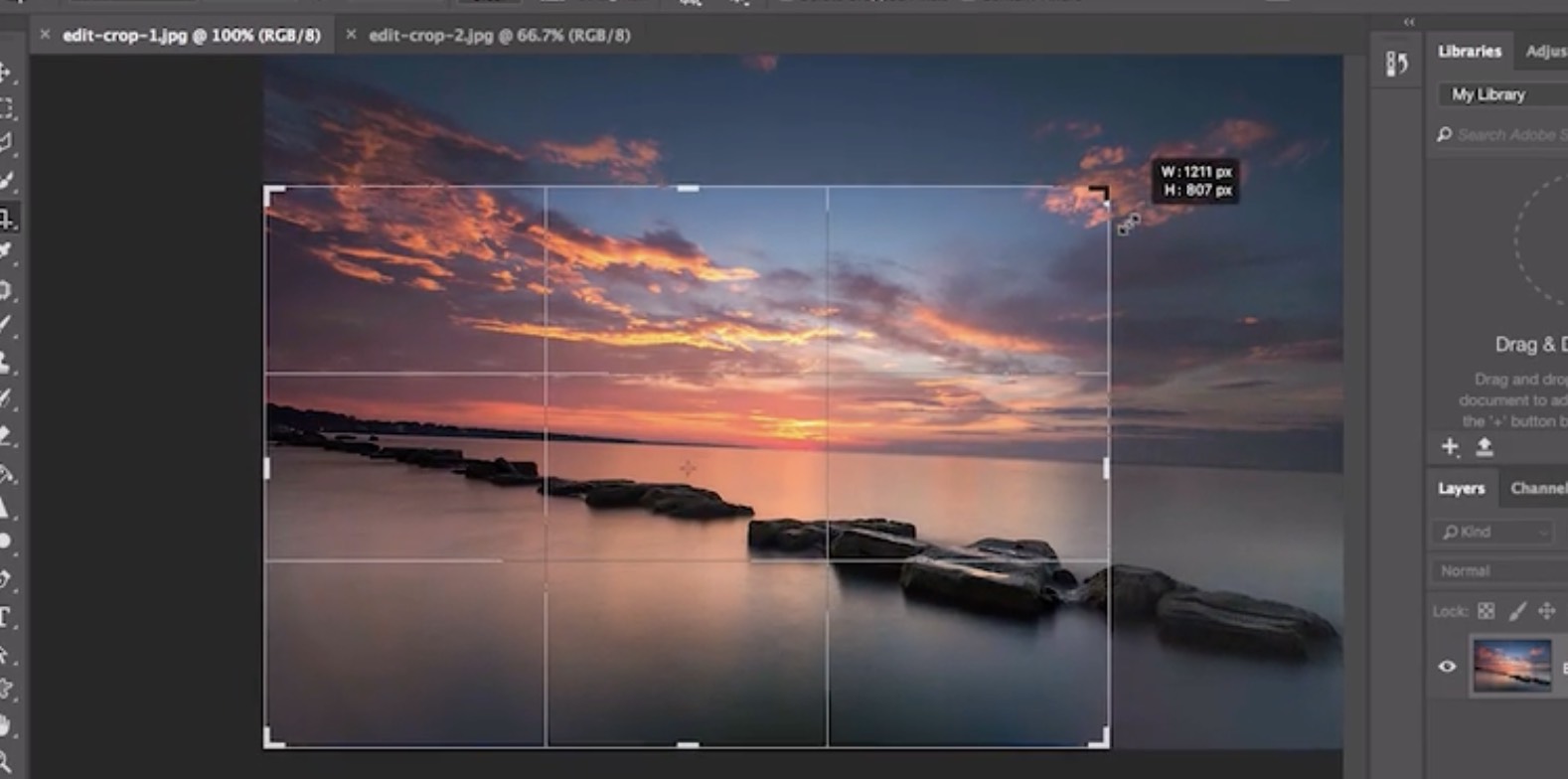Screen dimensions: 1568x779
Task: Select the layer thumbnail in Layers panel
Action: click(1511, 665)
